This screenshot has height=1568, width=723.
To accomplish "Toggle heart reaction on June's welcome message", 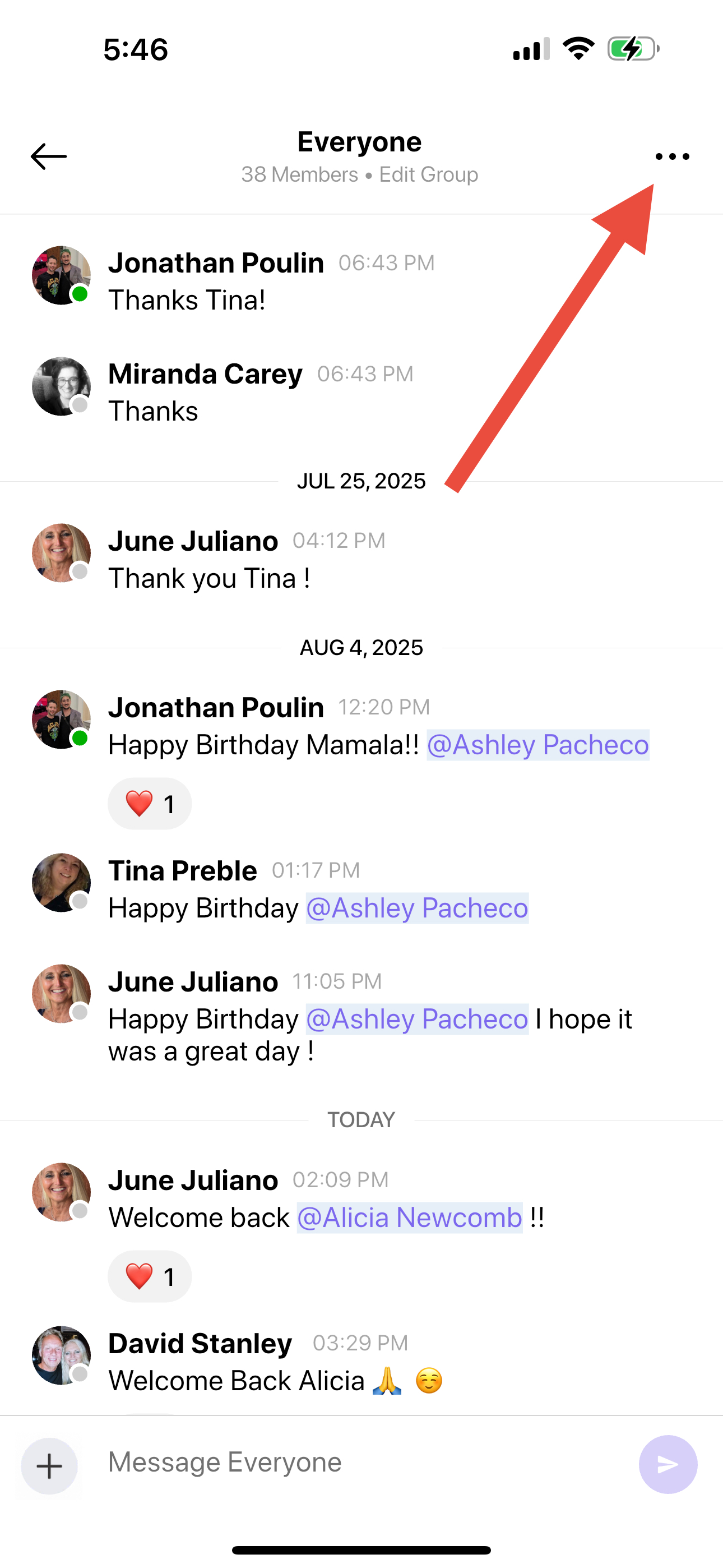I will pos(150,1276).
